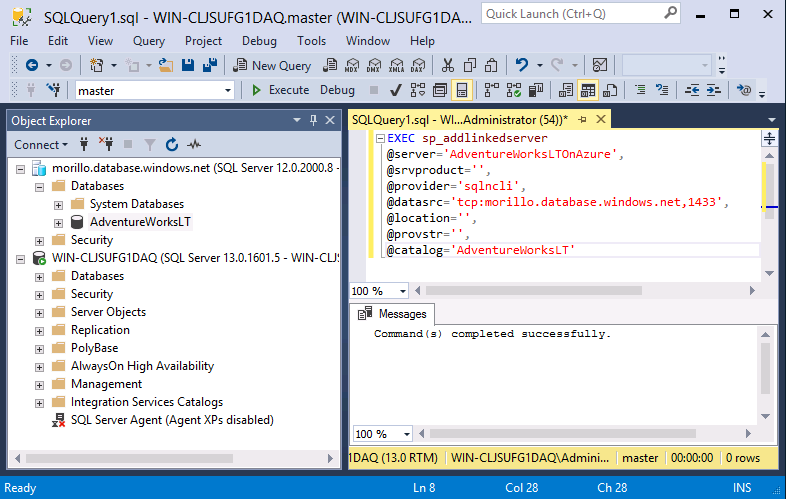Image resolution: width=786 pixels, height=499 pixels.
Task: Open the Activity Monitor icon
Action: point(600,65)
